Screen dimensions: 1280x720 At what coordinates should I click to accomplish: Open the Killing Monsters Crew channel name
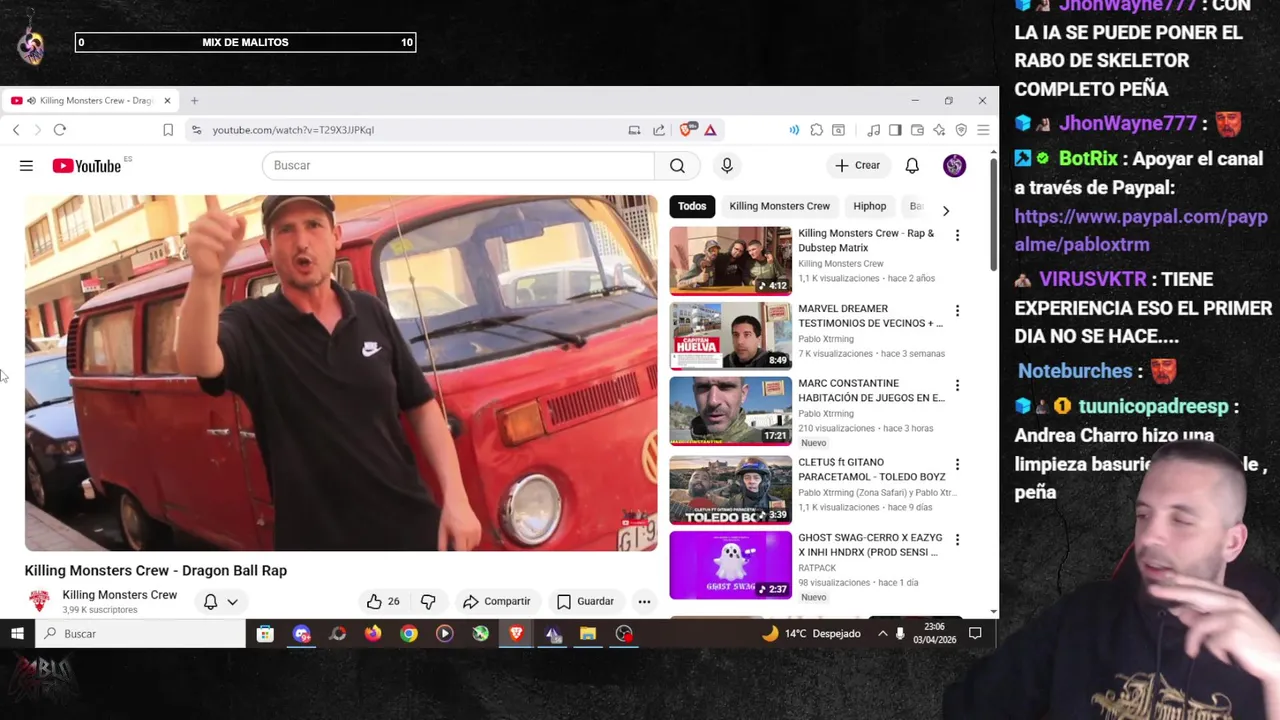pyautogui.click(x=120, y=595)
